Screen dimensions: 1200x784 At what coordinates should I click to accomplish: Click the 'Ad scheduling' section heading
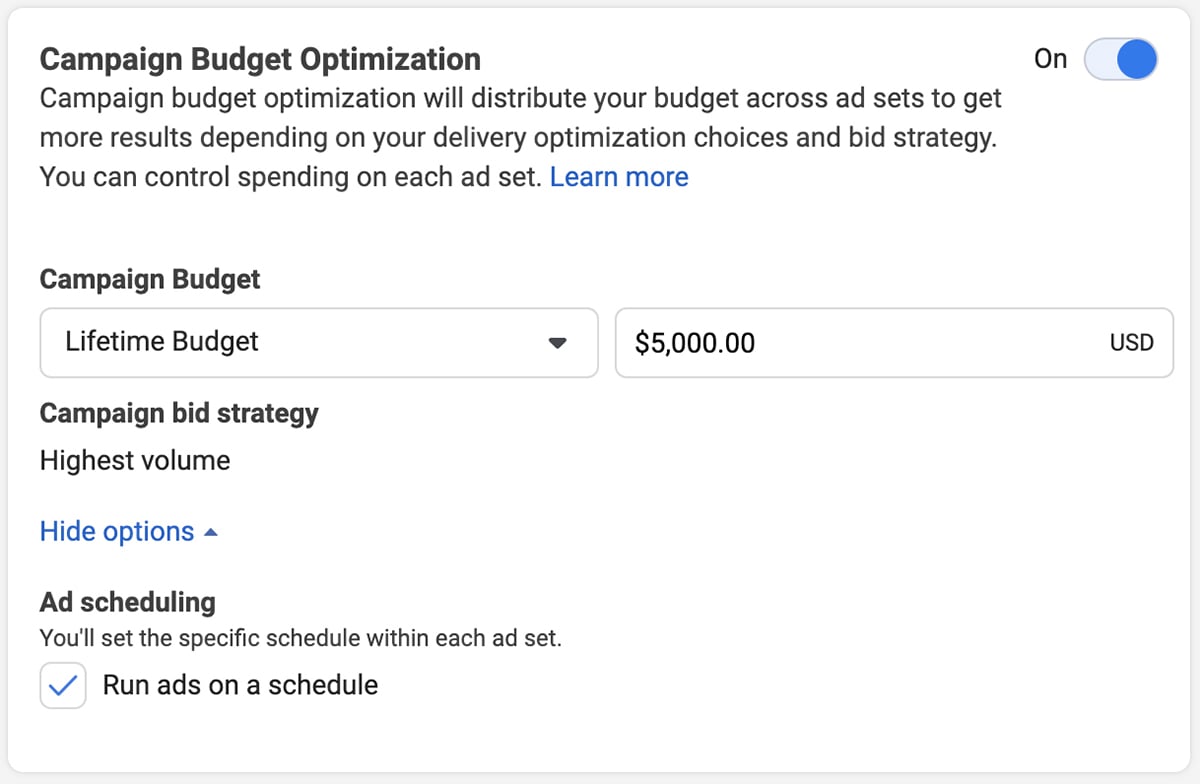point(127,602)
